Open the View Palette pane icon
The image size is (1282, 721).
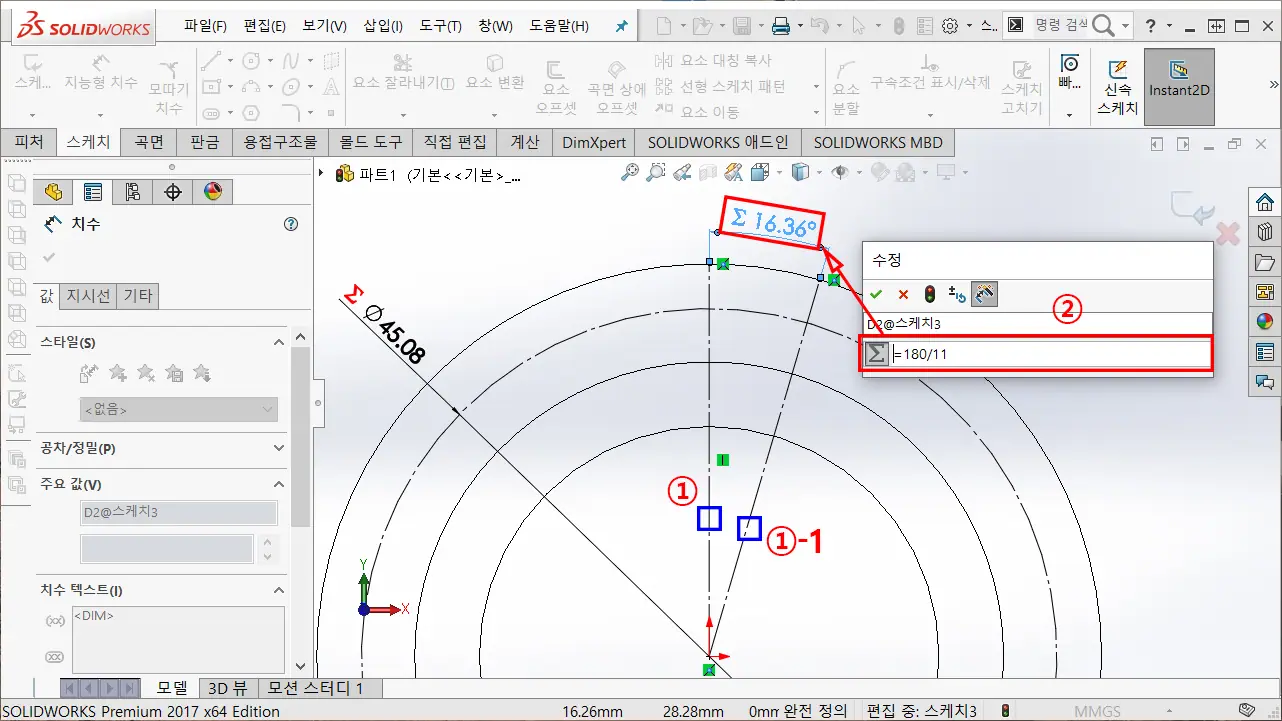point(1265,292)
